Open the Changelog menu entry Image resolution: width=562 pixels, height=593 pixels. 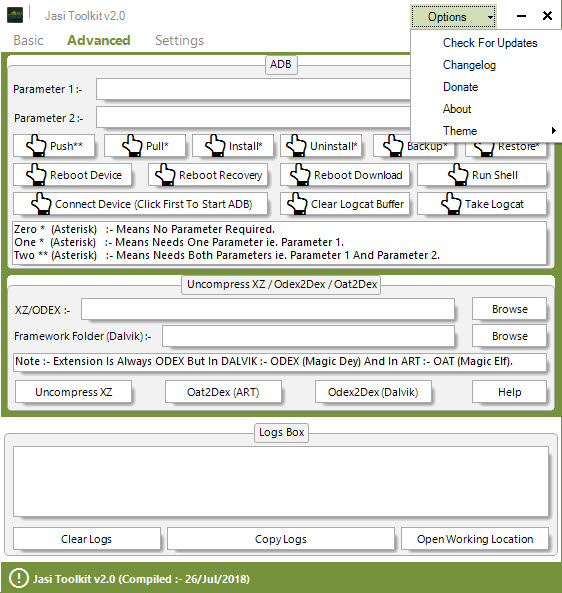[x=469, y=65]
